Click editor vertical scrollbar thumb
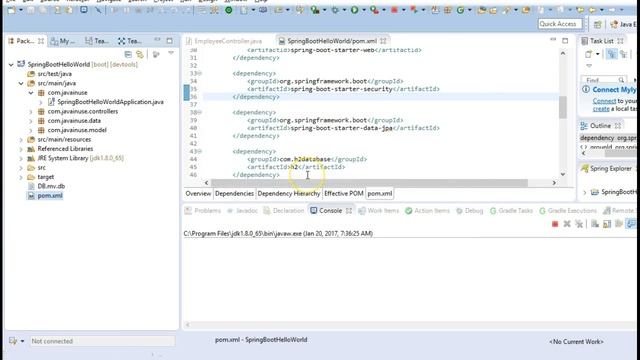Viewport: 640px width, 360px height. 563,107
